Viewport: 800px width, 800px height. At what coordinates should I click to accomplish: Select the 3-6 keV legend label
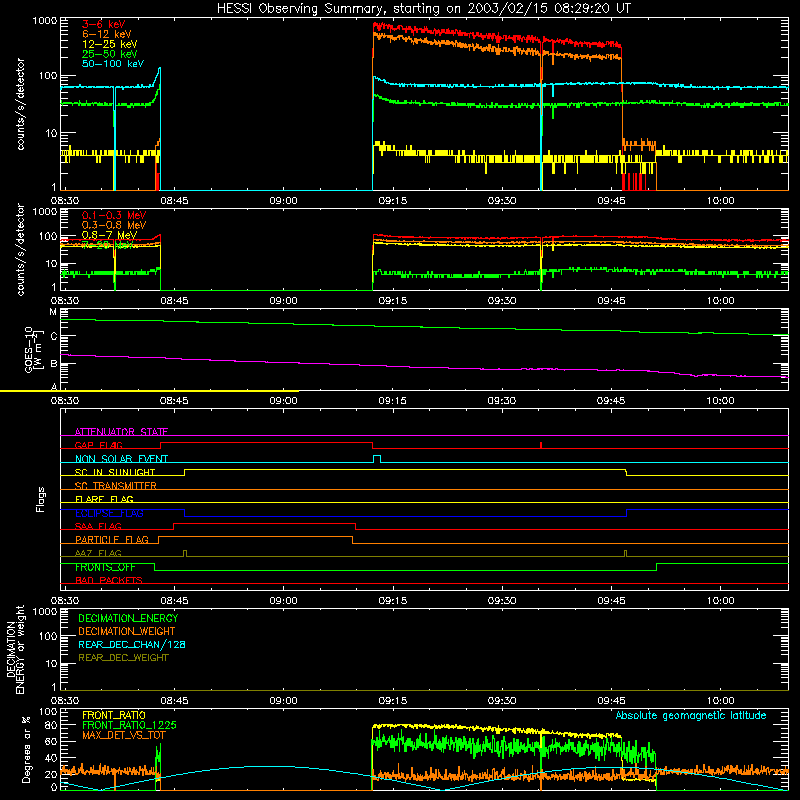click(x=104, y=24)
